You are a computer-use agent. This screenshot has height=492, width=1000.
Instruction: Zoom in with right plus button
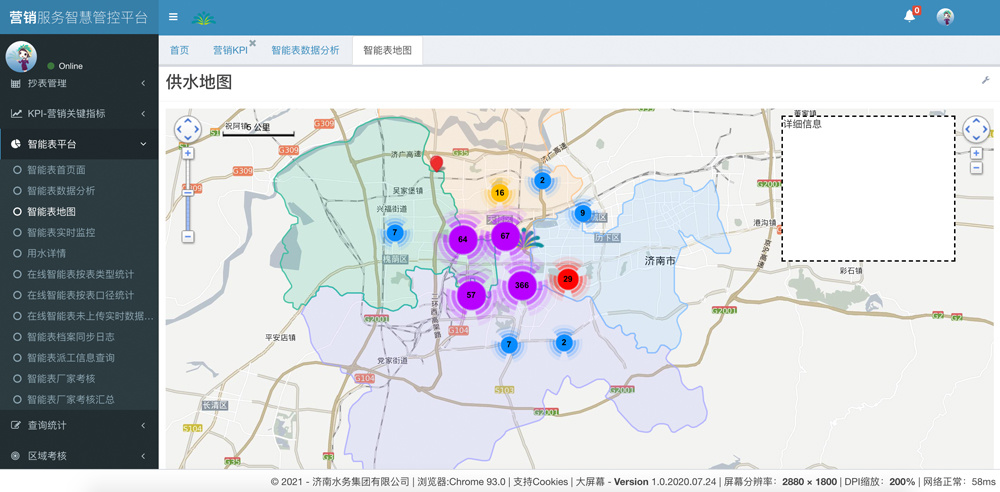pyautogui.click(x=976, y=153)
